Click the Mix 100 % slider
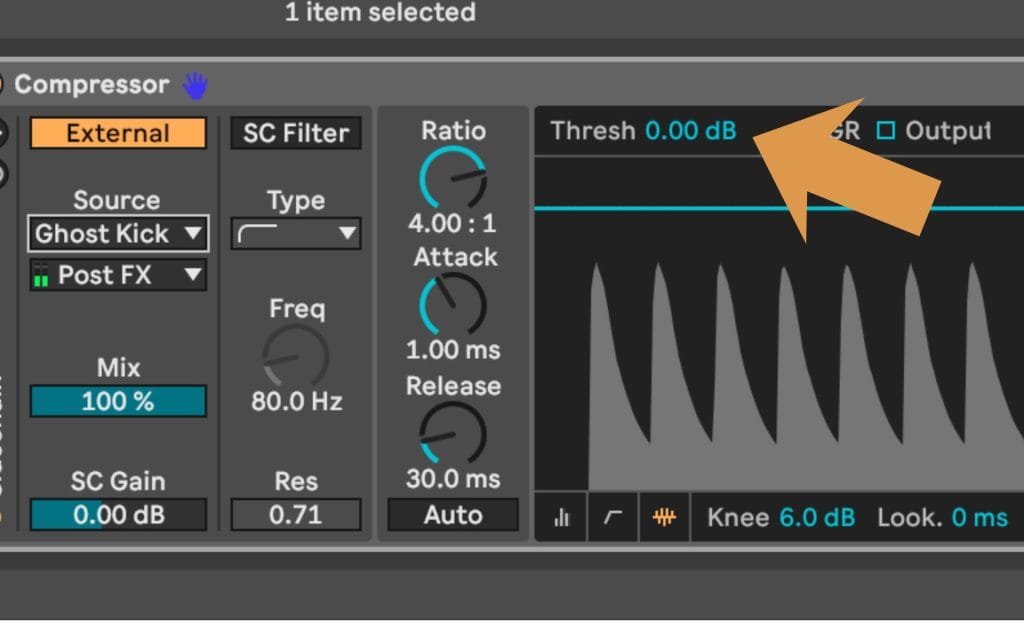The height and width of the screenshot is (640, 1024). point(118,401)
